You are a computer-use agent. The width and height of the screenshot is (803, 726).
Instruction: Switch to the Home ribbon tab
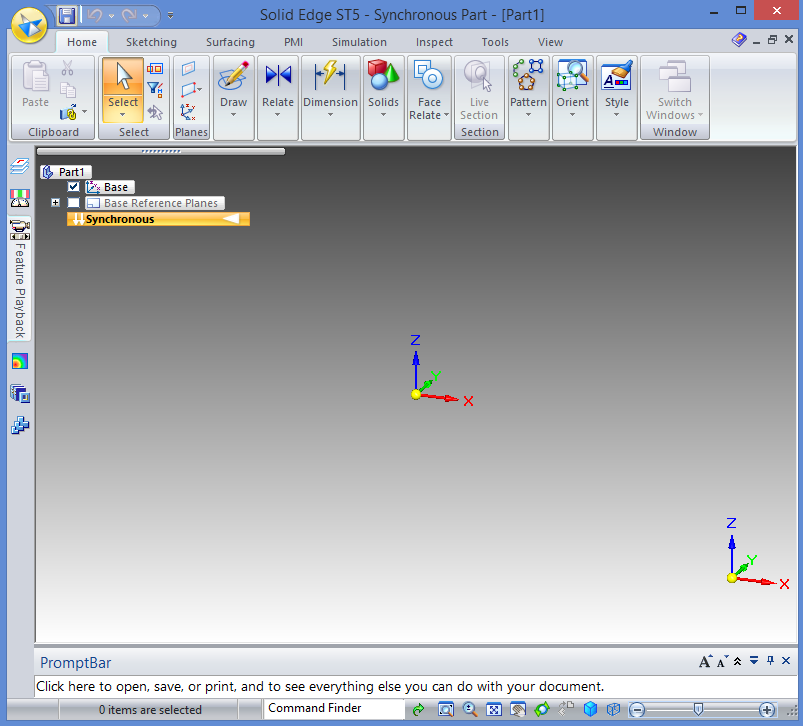pos(82,42)
